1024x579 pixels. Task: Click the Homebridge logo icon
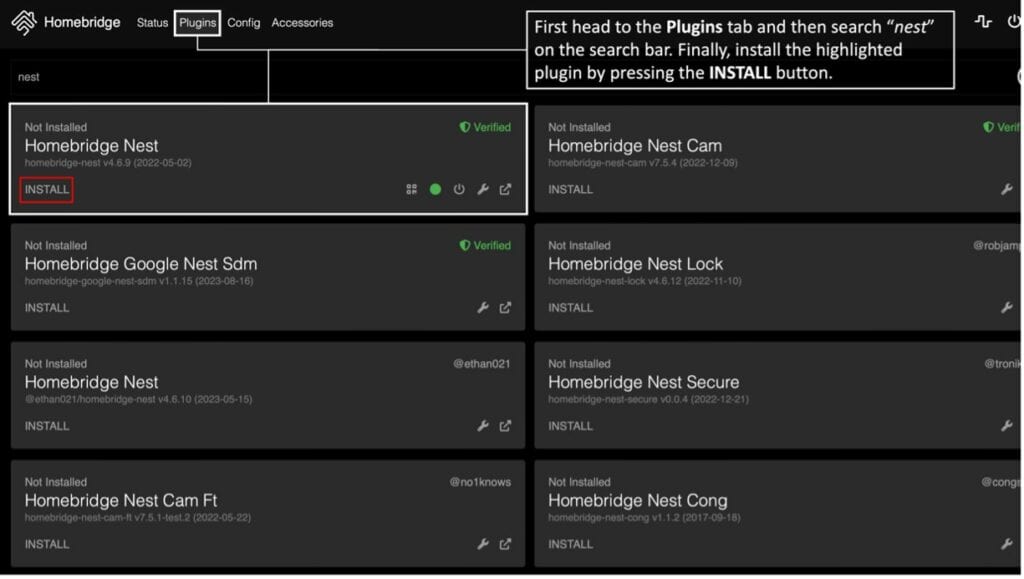coord(24,23)
